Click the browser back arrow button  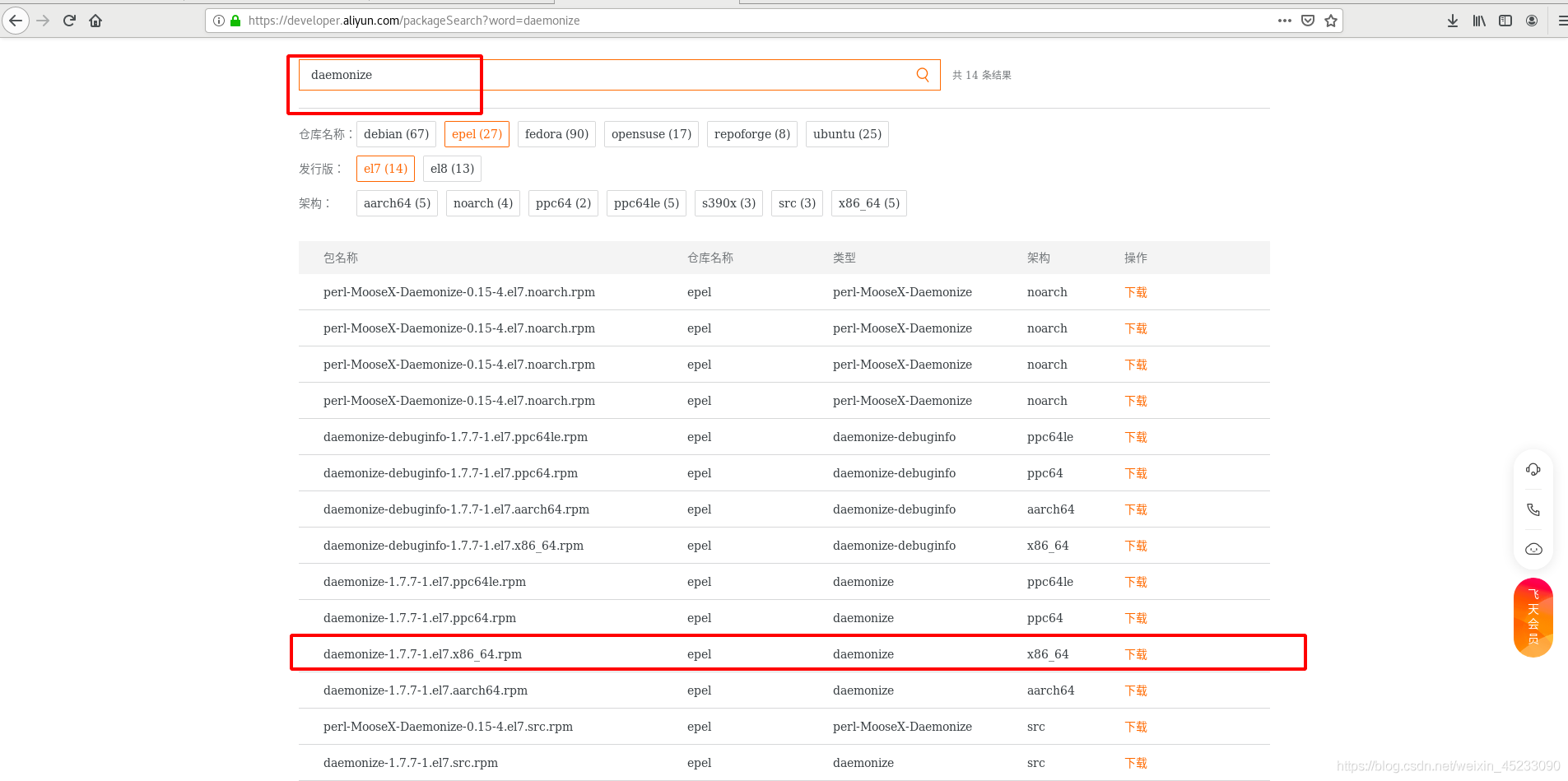16,21
